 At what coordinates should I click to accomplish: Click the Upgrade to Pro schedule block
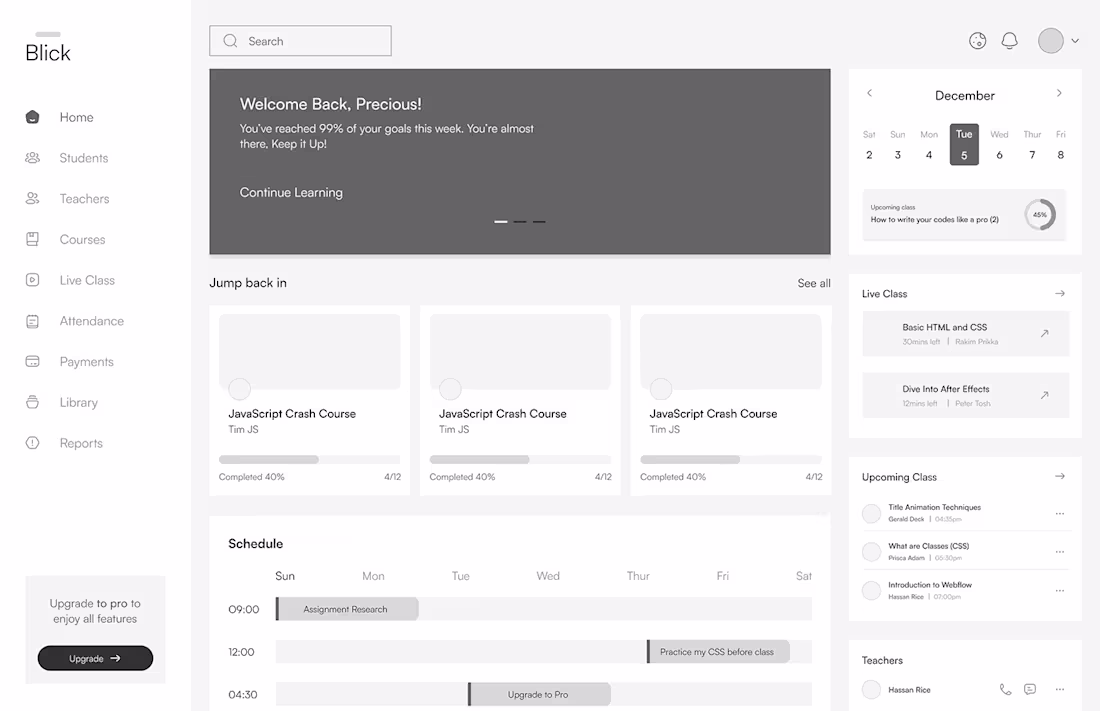(539, 694)
